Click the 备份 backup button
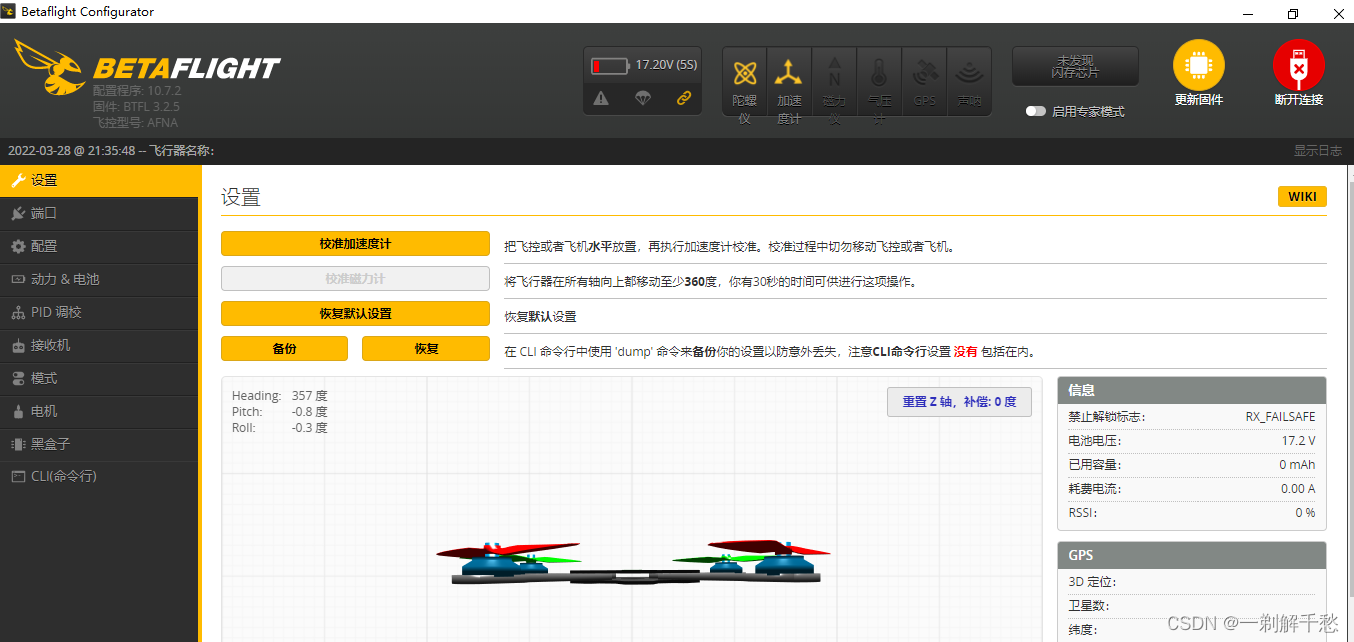1354x642 pixels. (x=284, y=348)
